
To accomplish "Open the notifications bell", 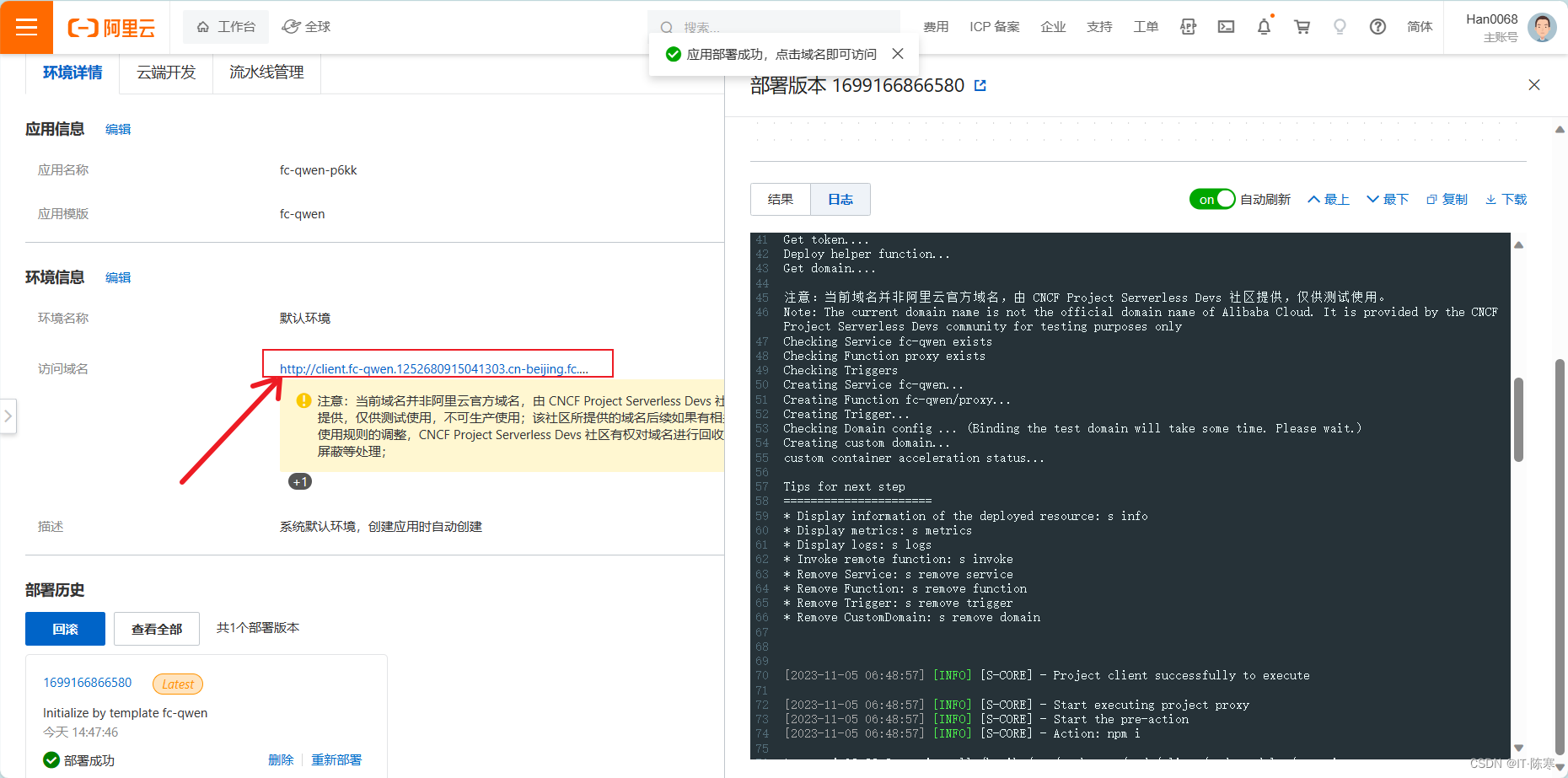I will click(1264, 27).
